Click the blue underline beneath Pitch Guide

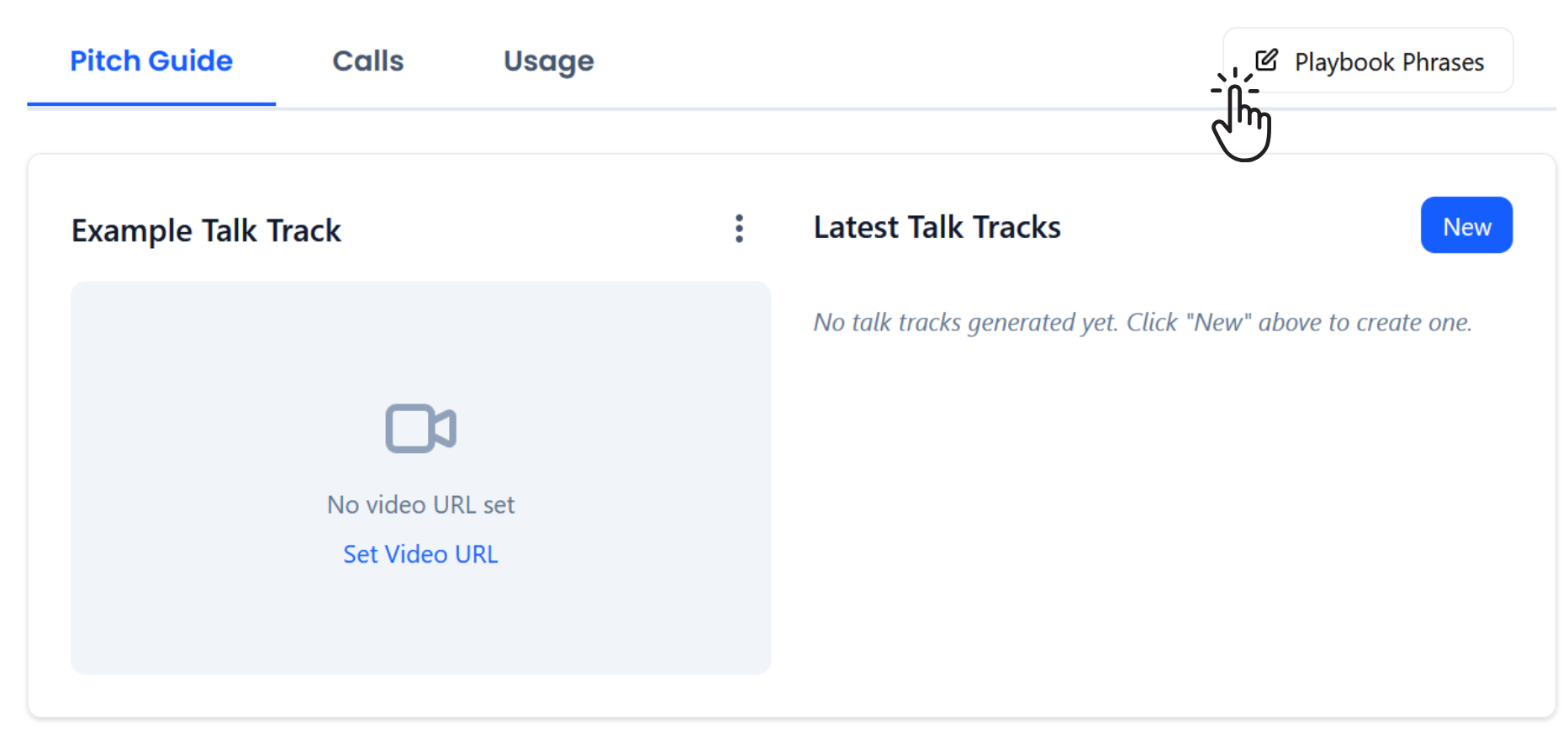click(151, 104)
